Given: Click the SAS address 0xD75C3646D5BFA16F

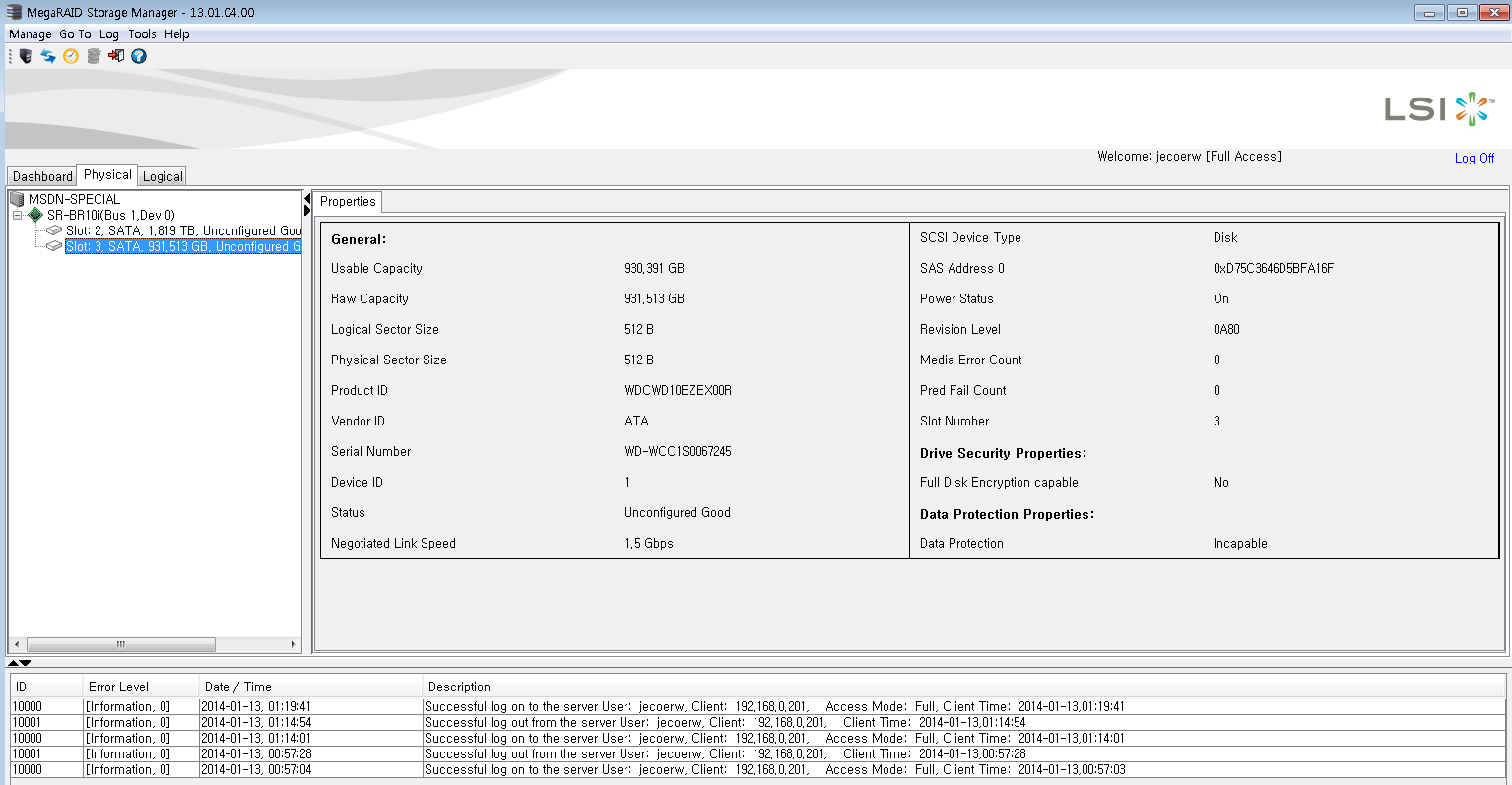Looking at the screenshot, I should coord(1274,268).
